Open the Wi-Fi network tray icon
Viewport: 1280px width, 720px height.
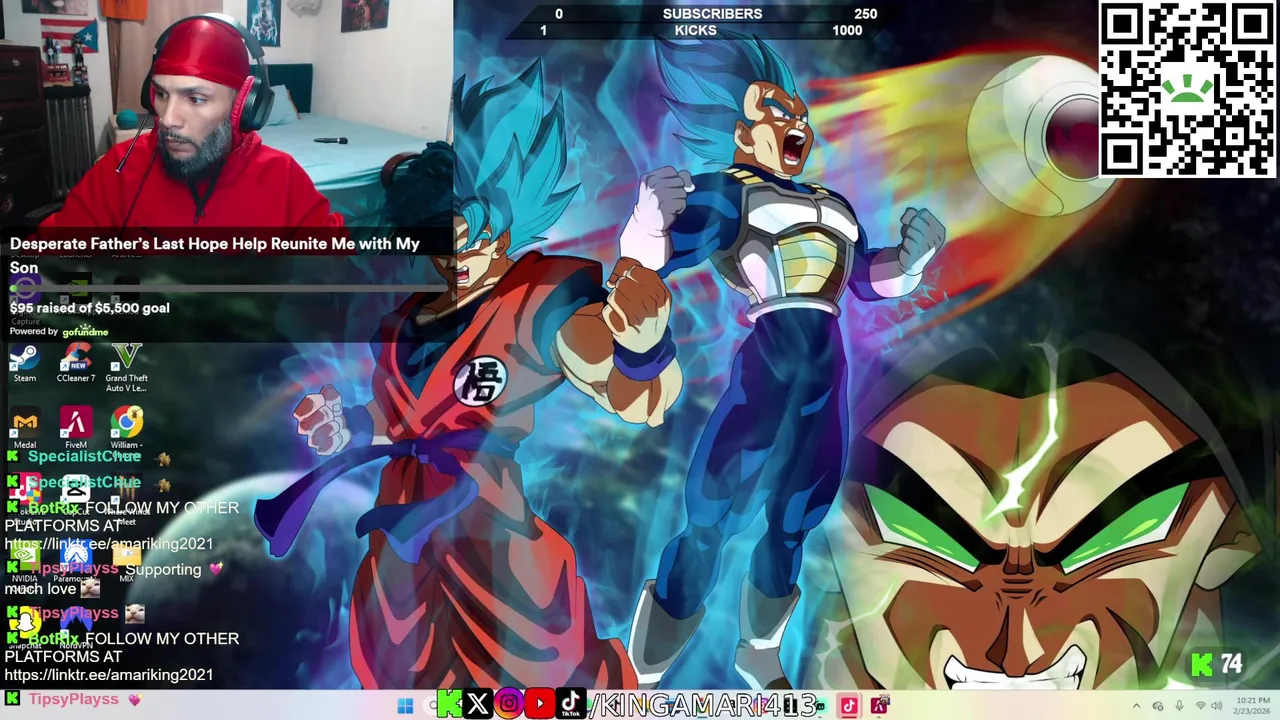[1201, 706]
